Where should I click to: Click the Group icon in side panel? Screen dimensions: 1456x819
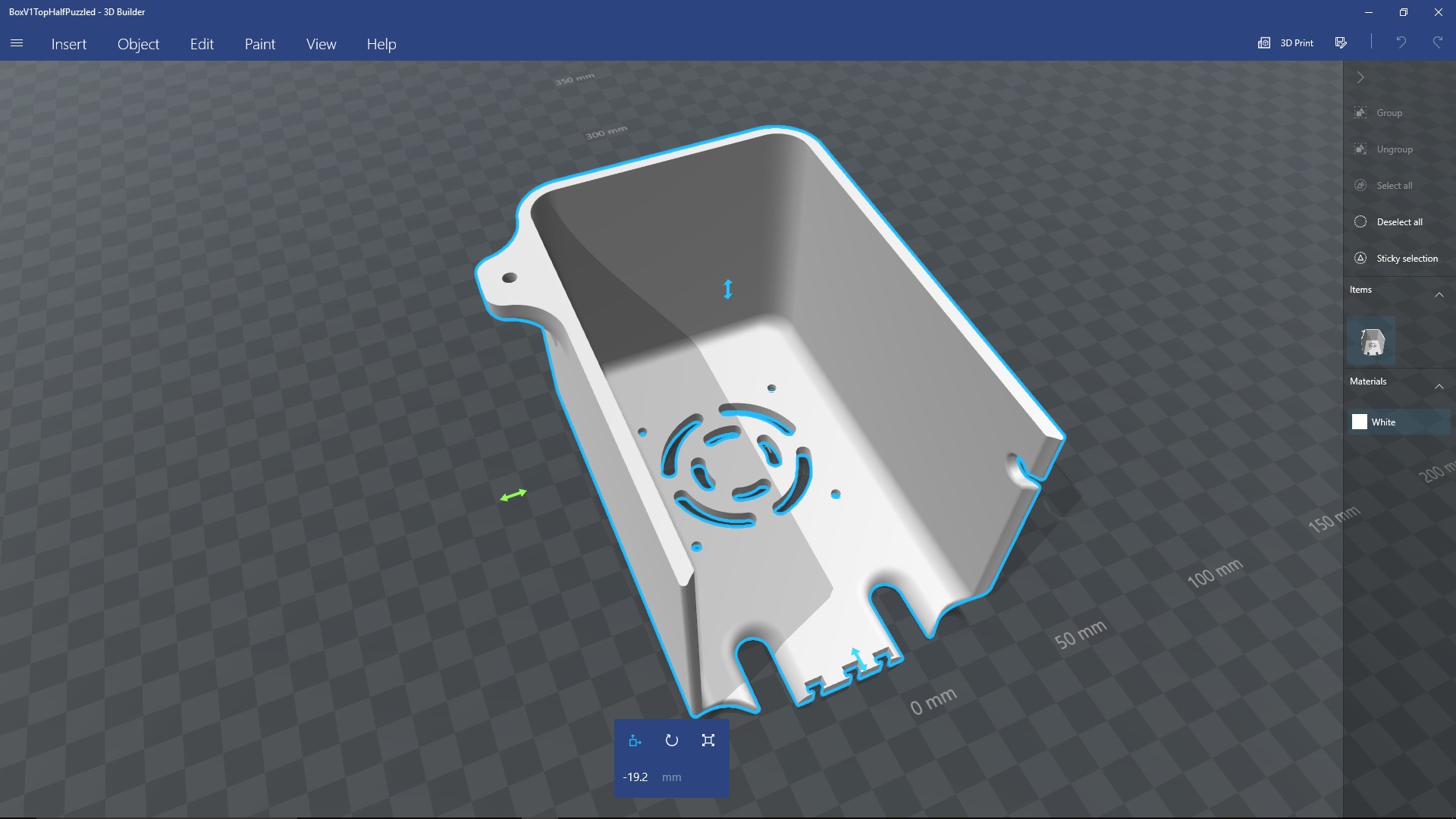pos(1360,113)
